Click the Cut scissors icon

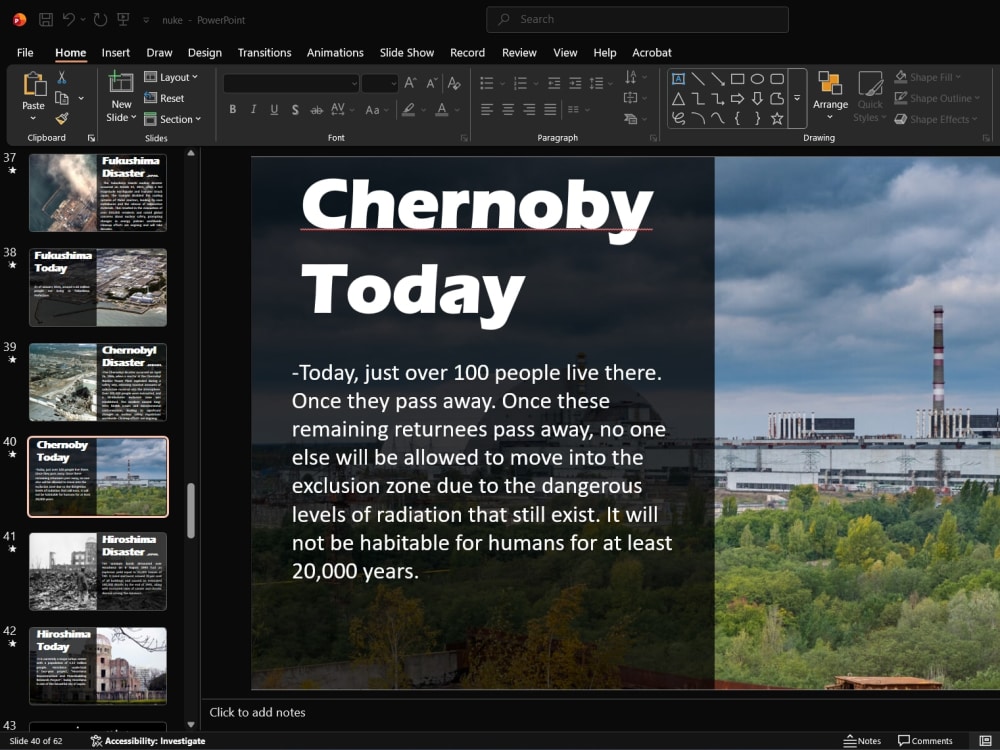[62, 78]
